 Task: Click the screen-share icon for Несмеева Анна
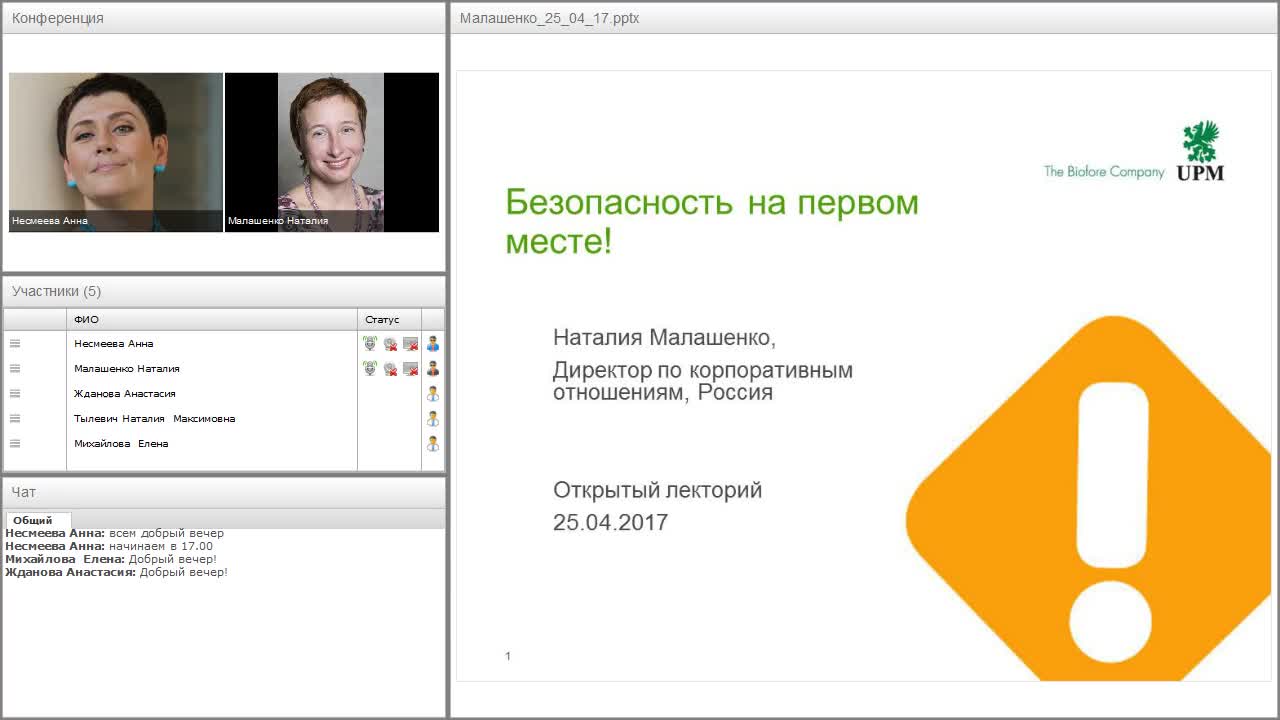click(x=409, y=343)
